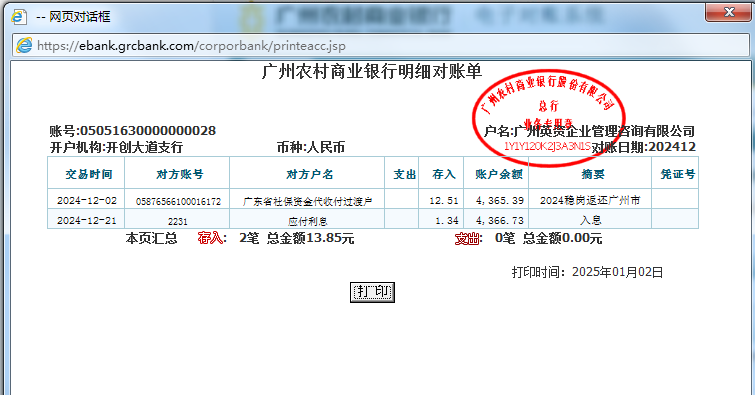755x395 pixels.
Task: Click balance value 4,366.73
Action: pyautogui.click(x=499, y=221)
